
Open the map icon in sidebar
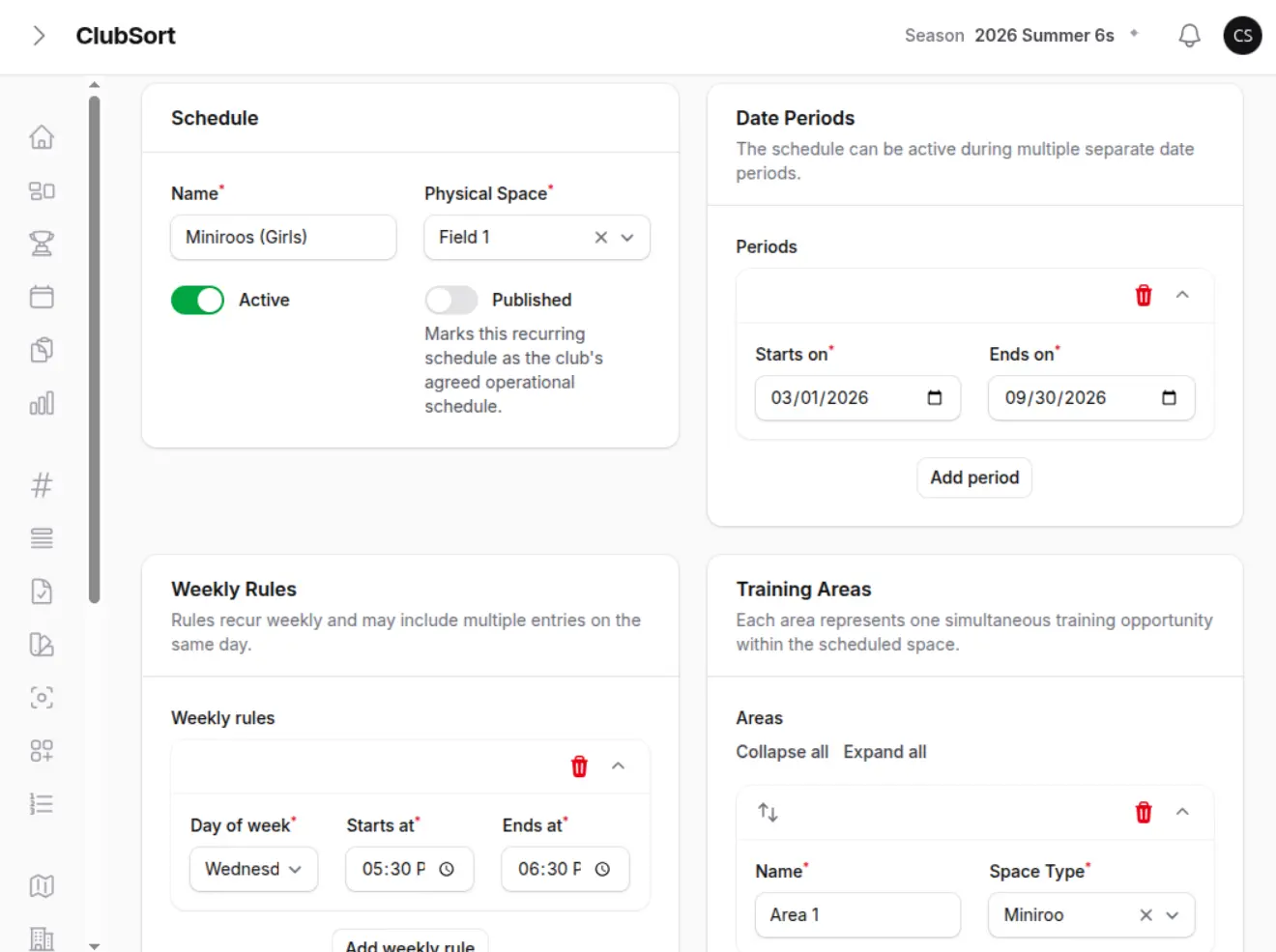(x=42, y=886)
